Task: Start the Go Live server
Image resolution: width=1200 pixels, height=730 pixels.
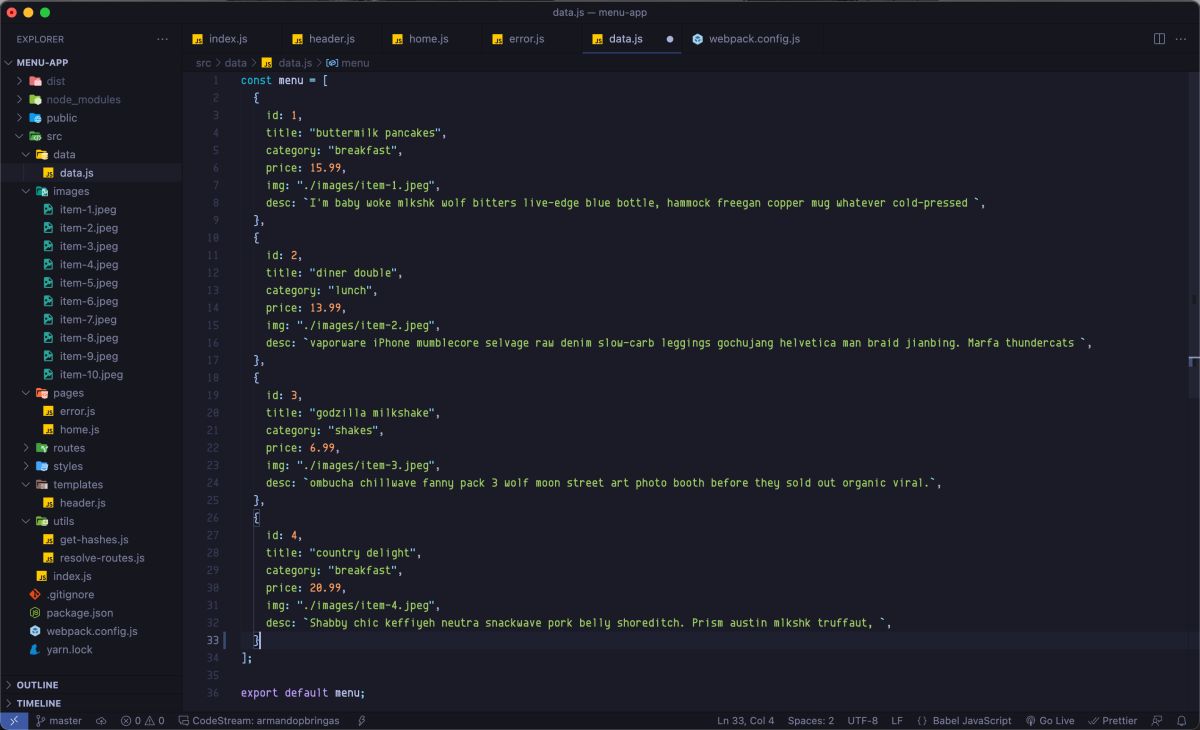Action: click(1049, 720)
